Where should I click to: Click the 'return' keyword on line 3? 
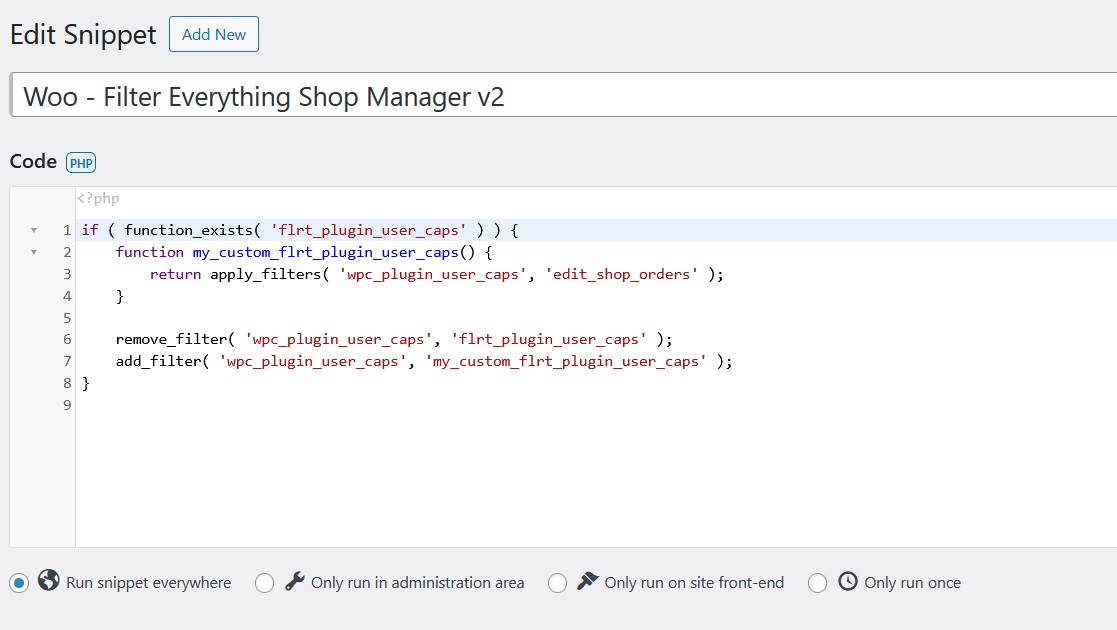175,274
